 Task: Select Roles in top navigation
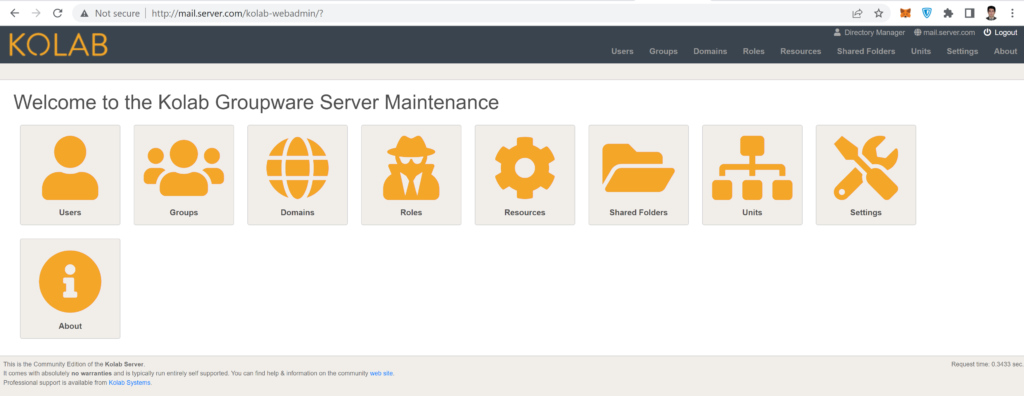tap(754, 51)
